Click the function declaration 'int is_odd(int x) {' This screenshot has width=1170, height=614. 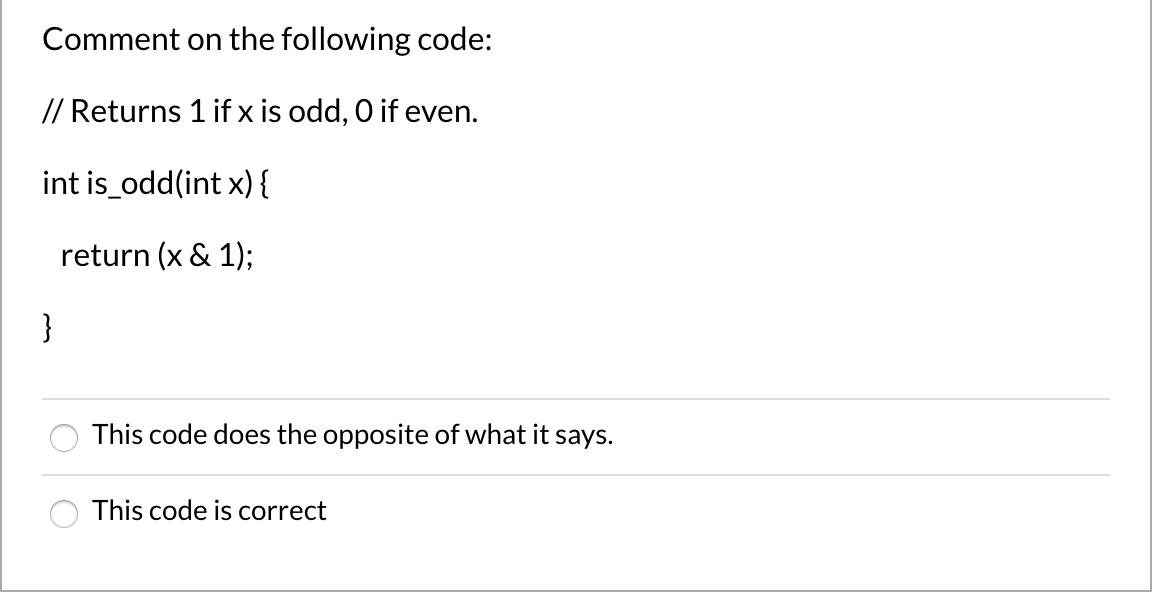coord(157,184)
